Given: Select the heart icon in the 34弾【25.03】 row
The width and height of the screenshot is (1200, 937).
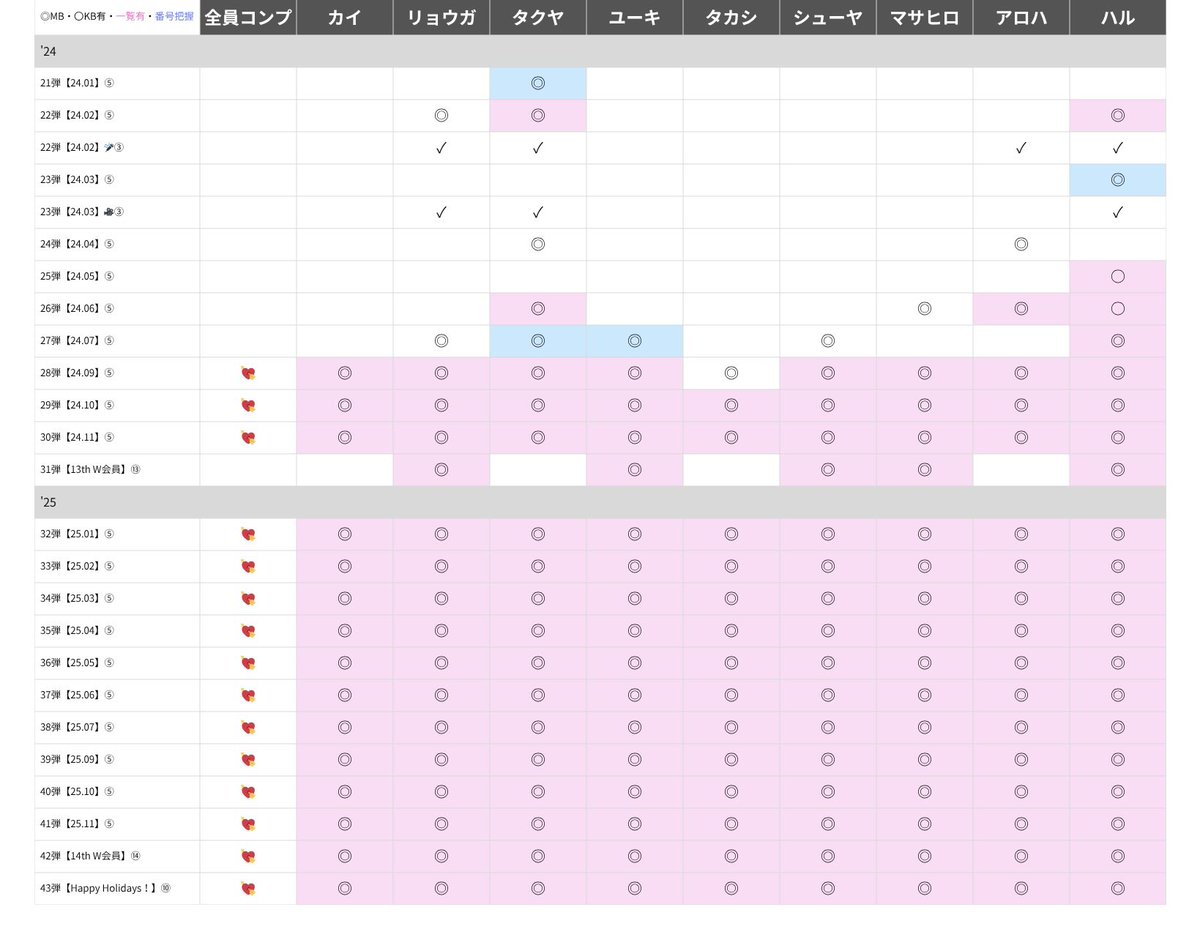Looking at the screenshot, I should pos(249,598).
